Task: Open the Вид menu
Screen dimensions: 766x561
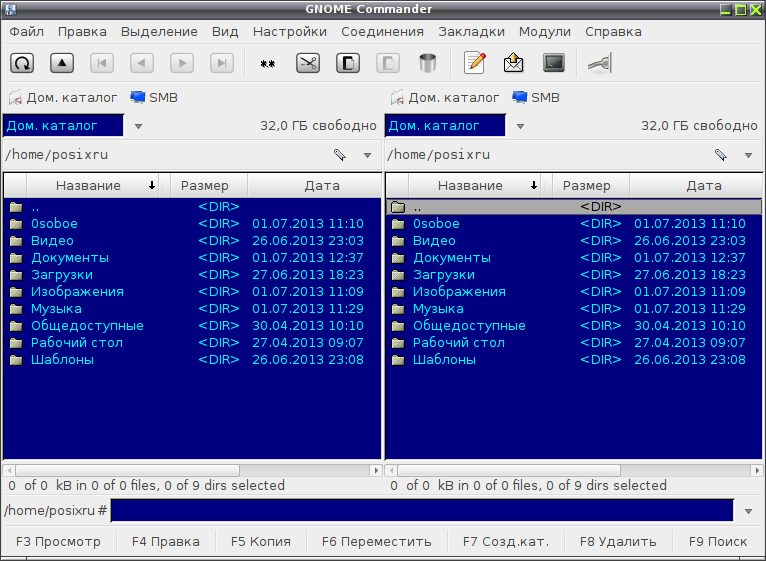Action: click(x=225, y=32)
